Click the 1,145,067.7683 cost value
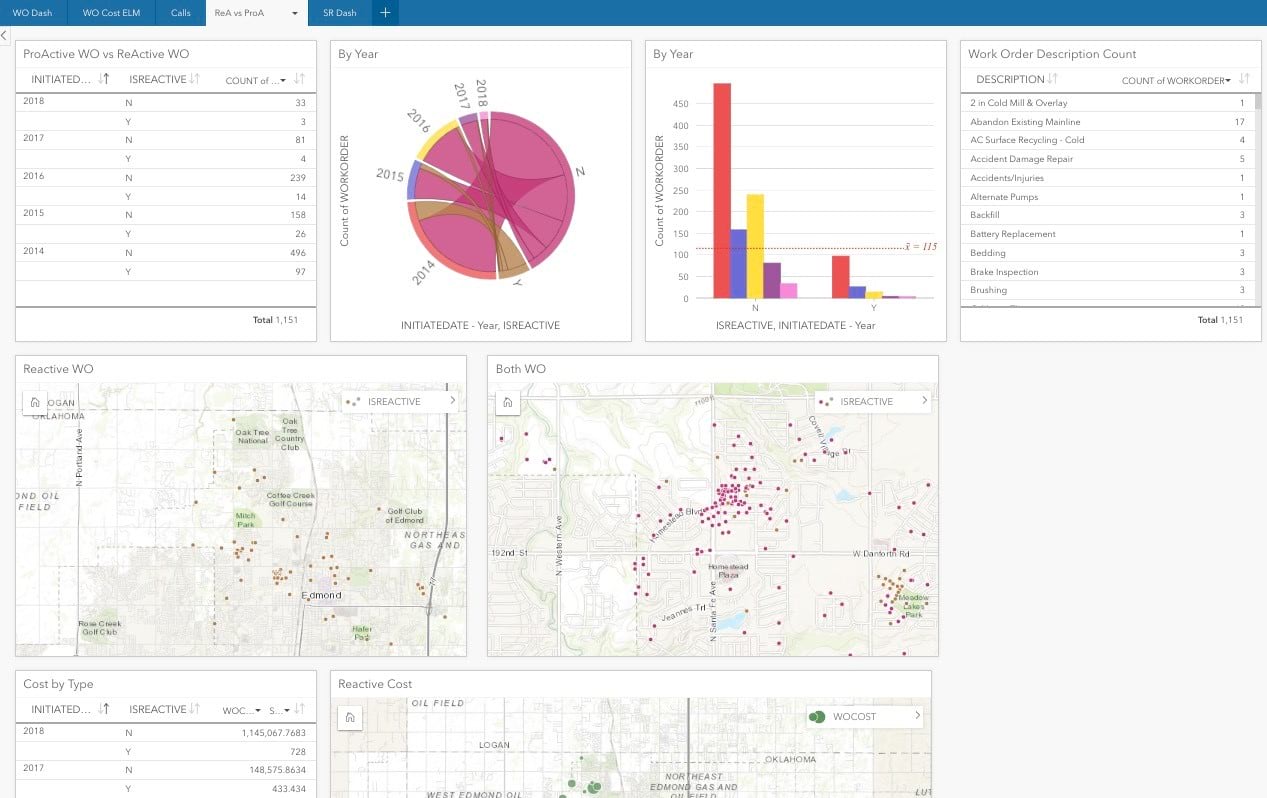The width and height of the screenshot is (1267, 798). tap(274, 733)
